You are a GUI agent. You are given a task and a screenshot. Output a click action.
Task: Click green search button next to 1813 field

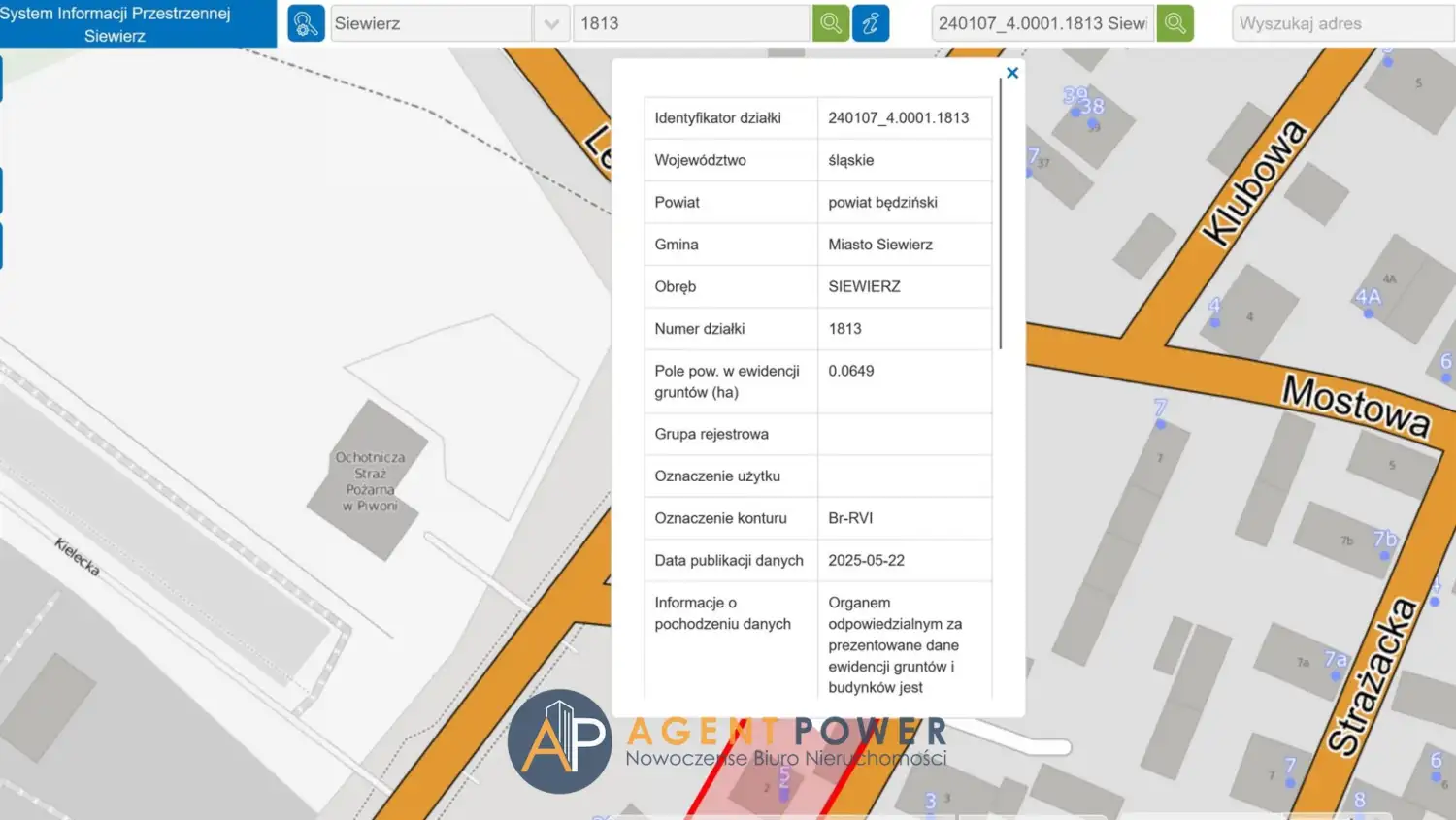[x=831, y=23]
